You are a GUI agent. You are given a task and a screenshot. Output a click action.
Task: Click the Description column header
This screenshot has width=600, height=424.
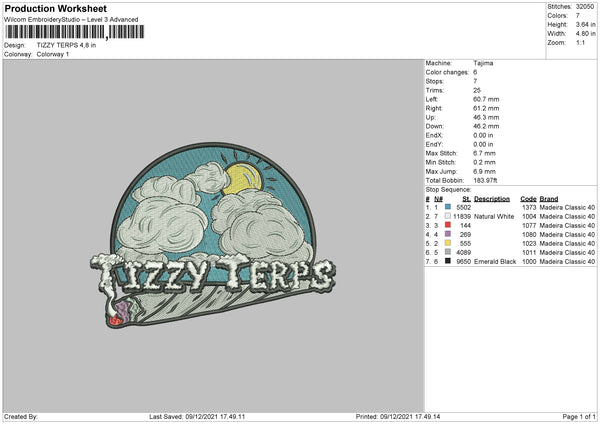click(492, 199)
